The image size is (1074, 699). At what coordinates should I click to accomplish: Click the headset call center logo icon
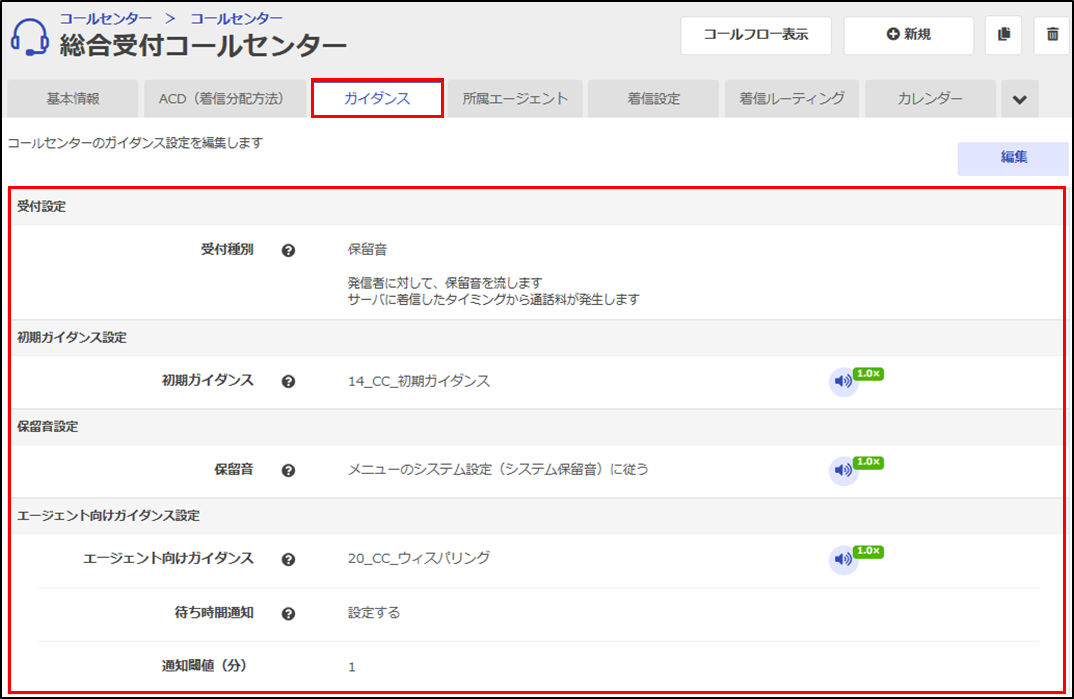(30, 37)
